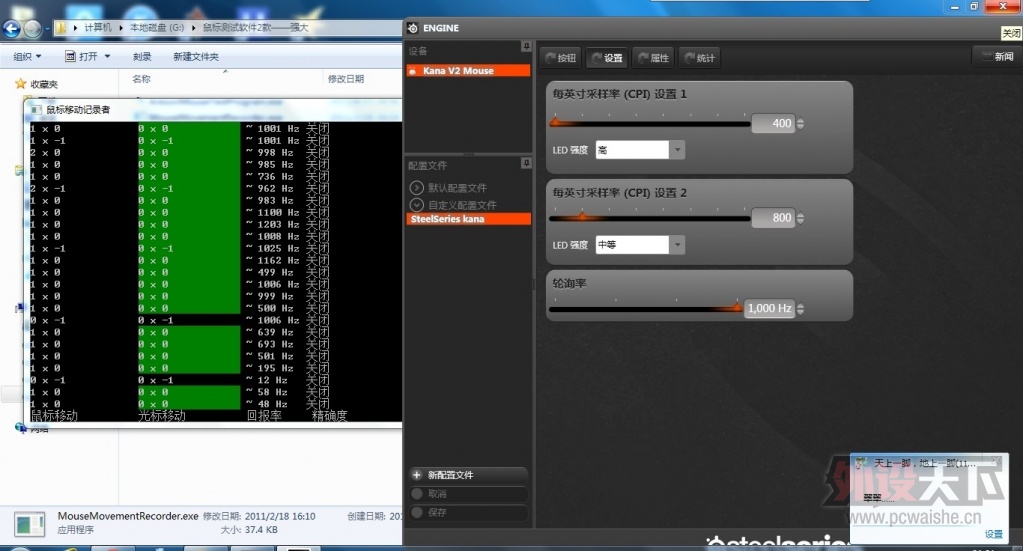This screenshot has width=1023, height=551.
Task: Click the CPI 1 value field showing 400
Action: pyautogui.click(x=773, y=123)
